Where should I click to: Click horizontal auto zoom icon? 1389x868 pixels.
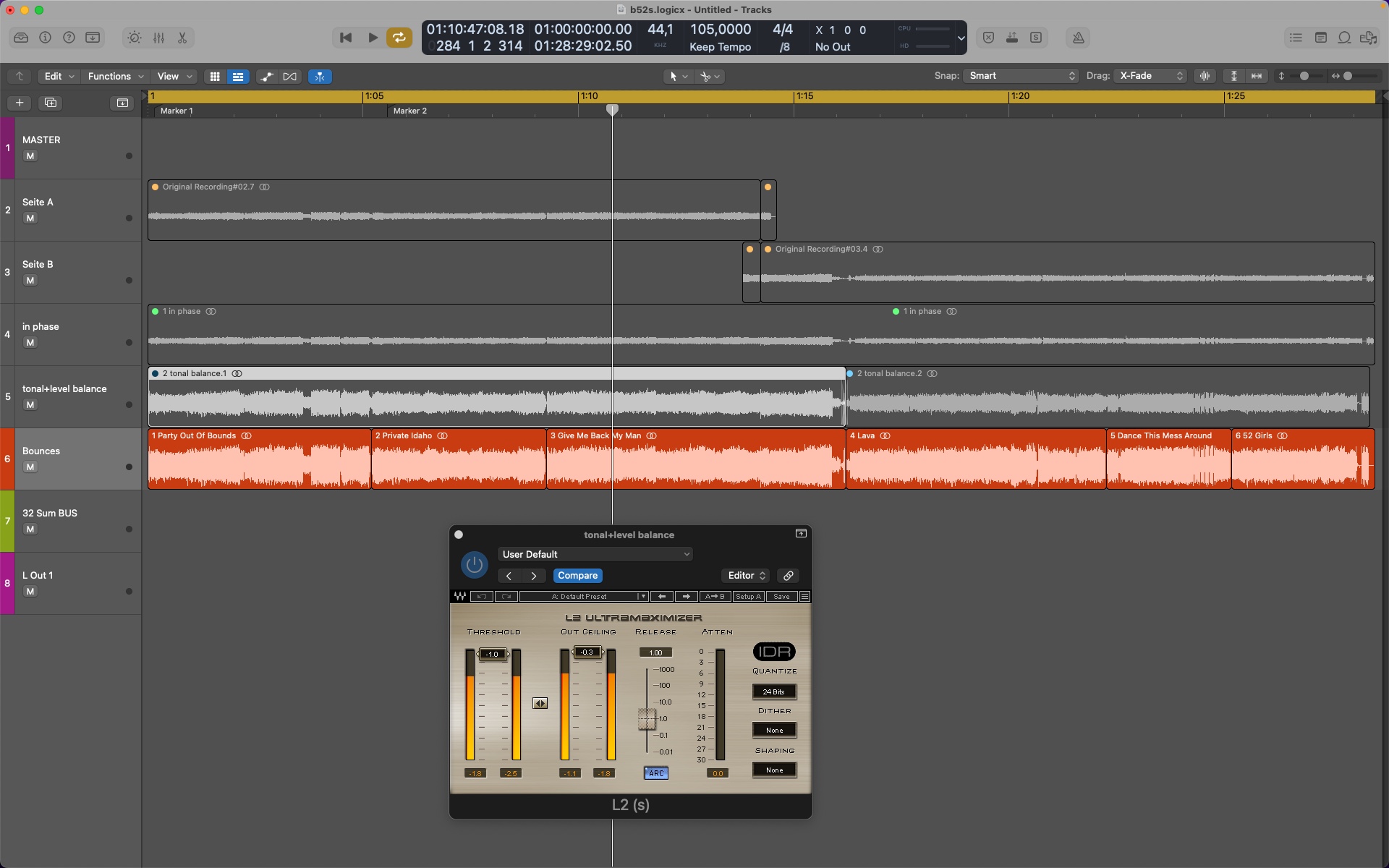1257,76
